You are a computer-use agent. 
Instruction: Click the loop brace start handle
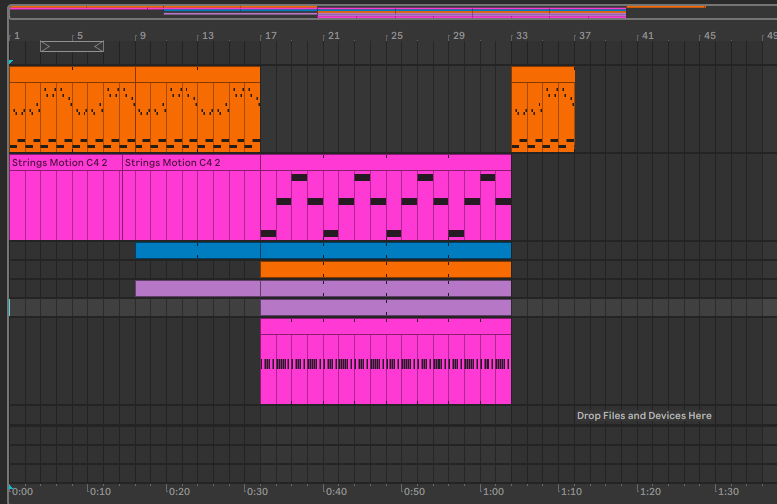click(x=46, y=46)
